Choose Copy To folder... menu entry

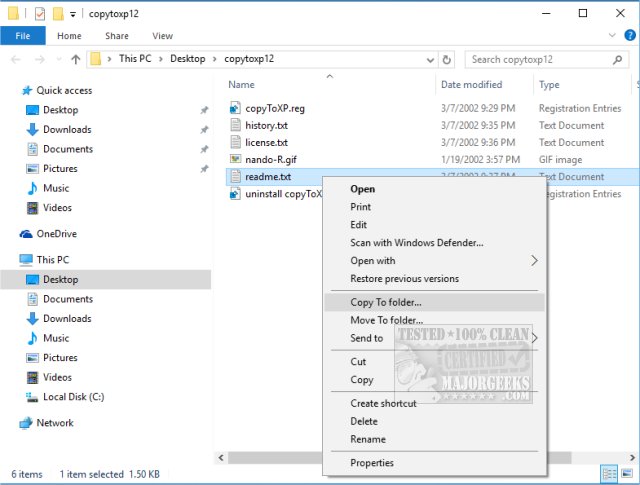point(435,303)
